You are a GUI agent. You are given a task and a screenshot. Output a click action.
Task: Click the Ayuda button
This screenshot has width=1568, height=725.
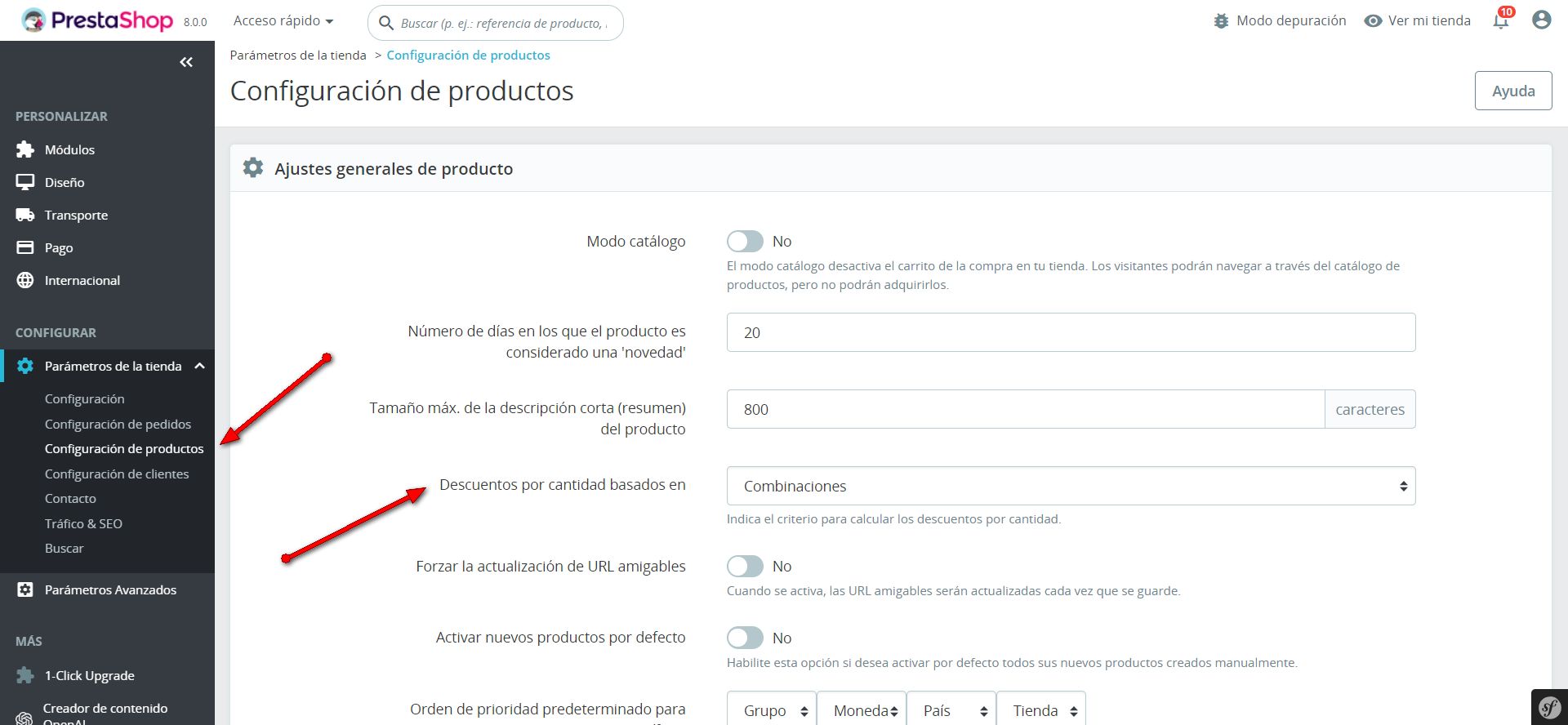click(x=1513, y=91)
